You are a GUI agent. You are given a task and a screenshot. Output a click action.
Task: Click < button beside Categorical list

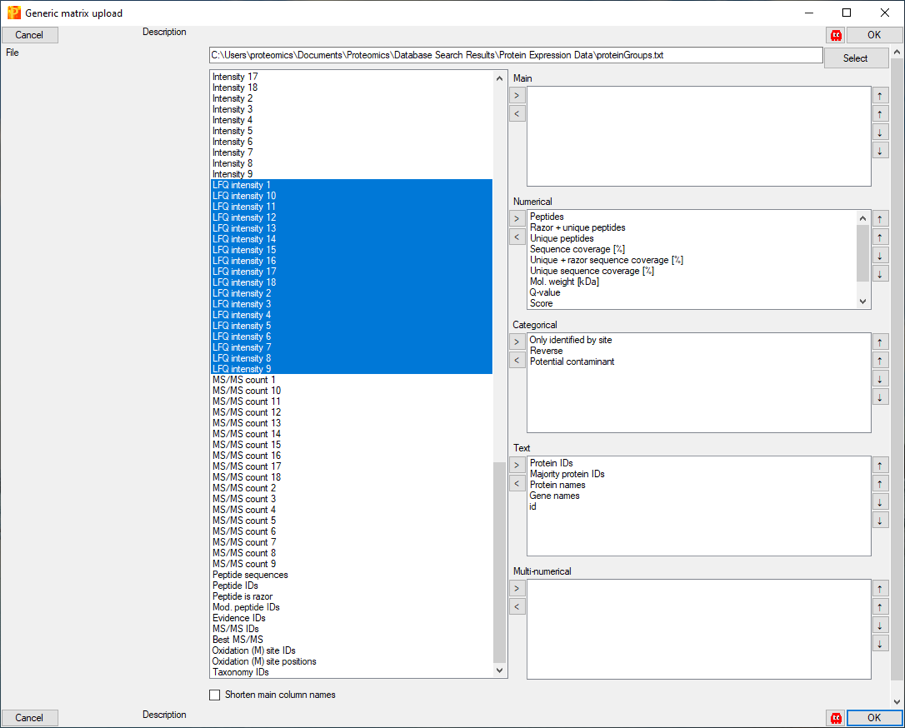(x=517, y=360)
